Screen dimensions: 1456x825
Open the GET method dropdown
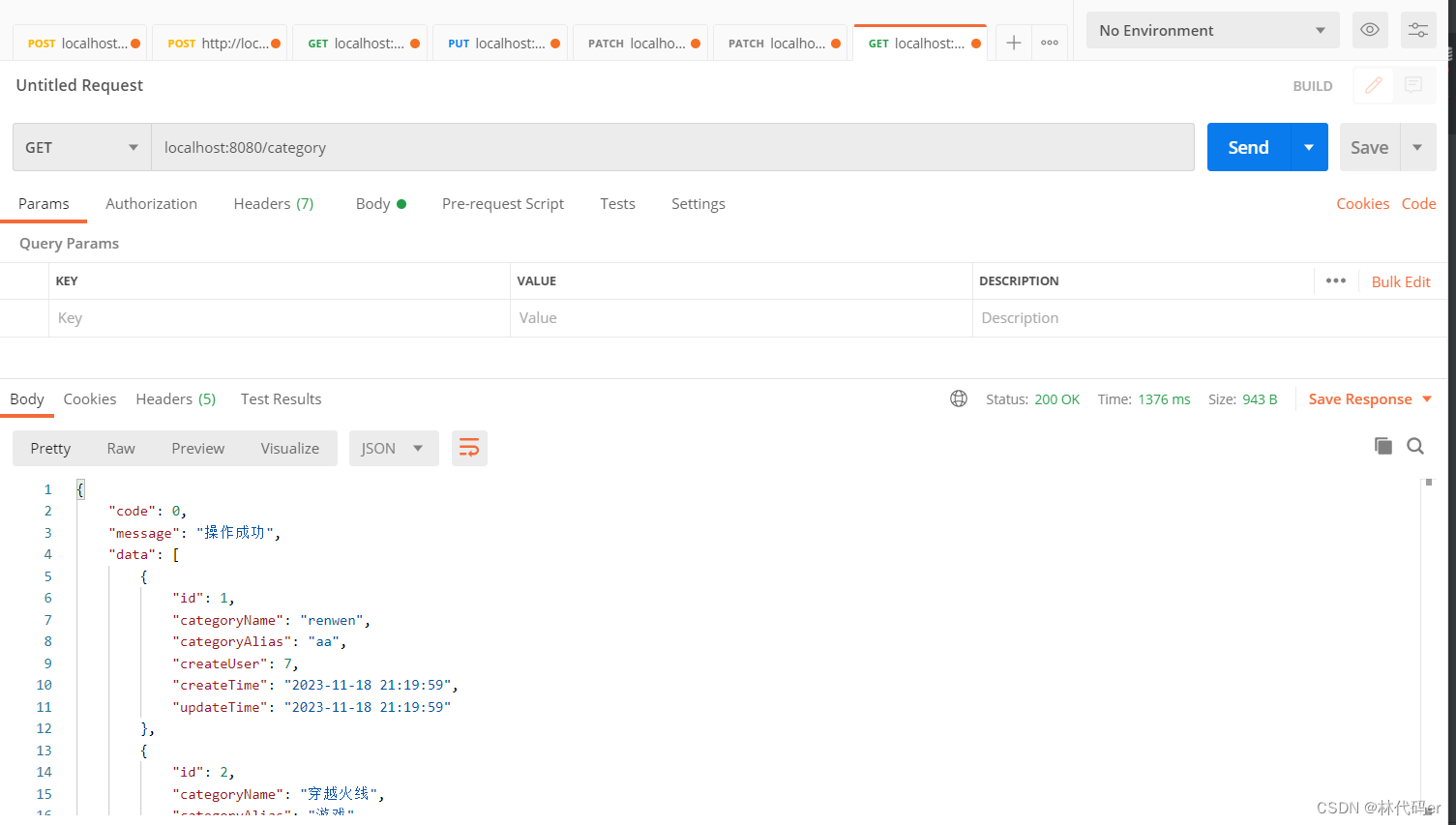82,147
